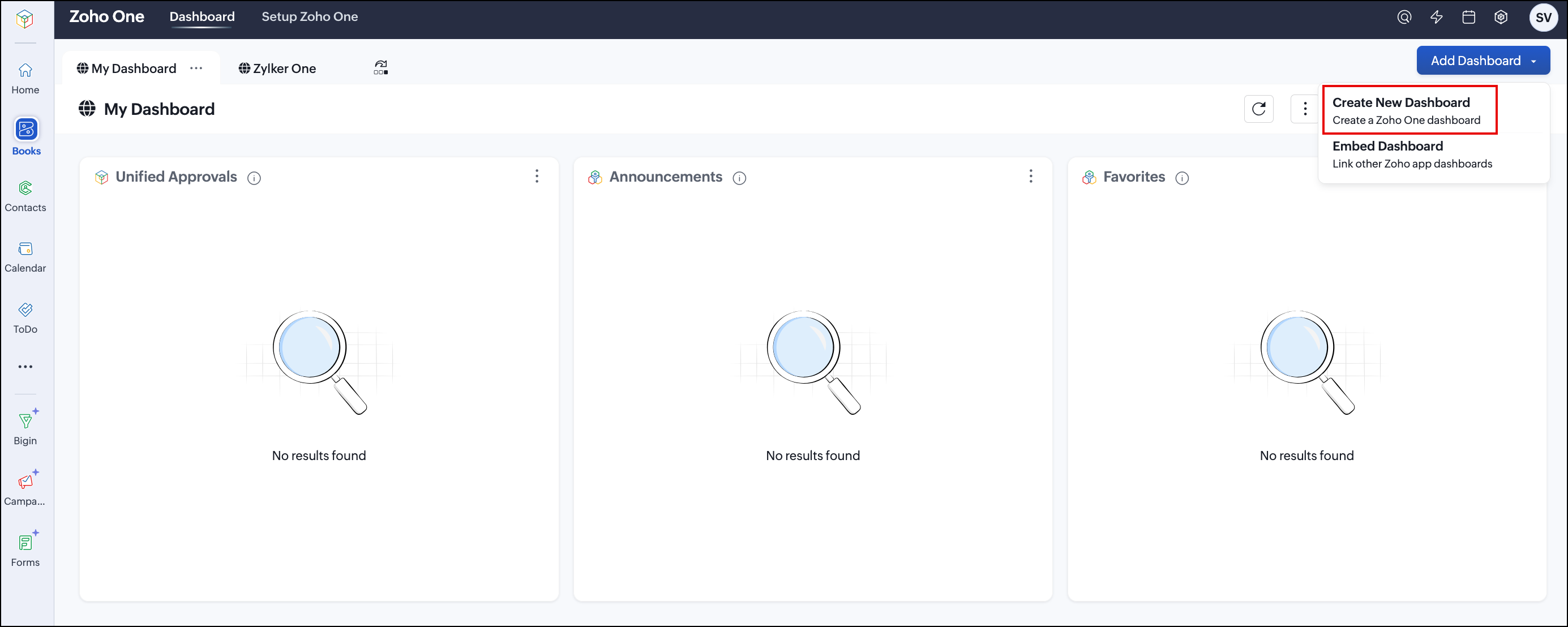Open Announcements widget options menu

point(1031,176)
